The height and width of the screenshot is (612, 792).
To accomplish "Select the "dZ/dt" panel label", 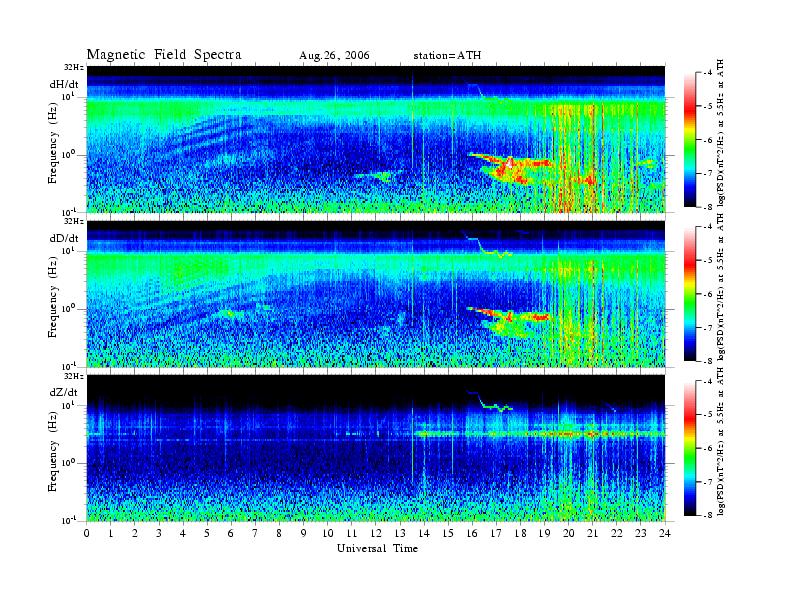I will coord(64,392).
